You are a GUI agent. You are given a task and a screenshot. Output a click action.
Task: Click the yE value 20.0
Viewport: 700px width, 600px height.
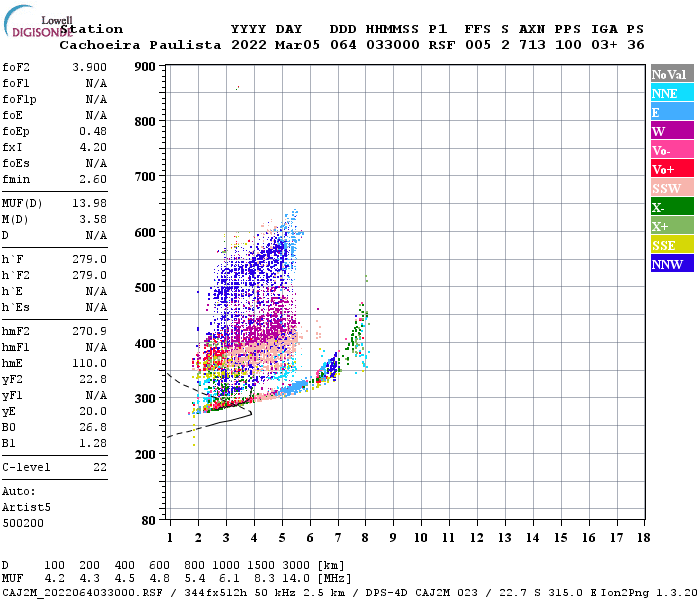pos(93,412)
